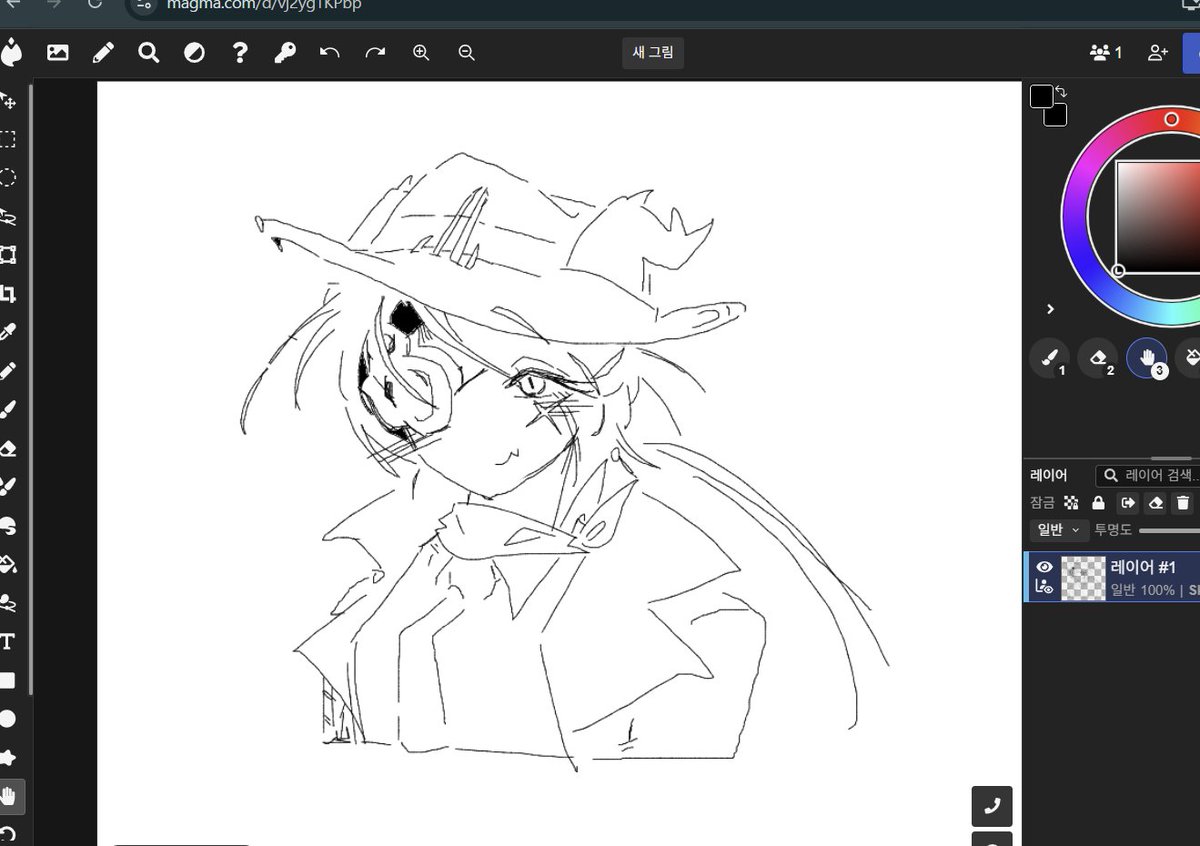Select the Paint bucket fill tool in sidebar
Viewport: 1200px width, 846px height.
tap(7, 564)
